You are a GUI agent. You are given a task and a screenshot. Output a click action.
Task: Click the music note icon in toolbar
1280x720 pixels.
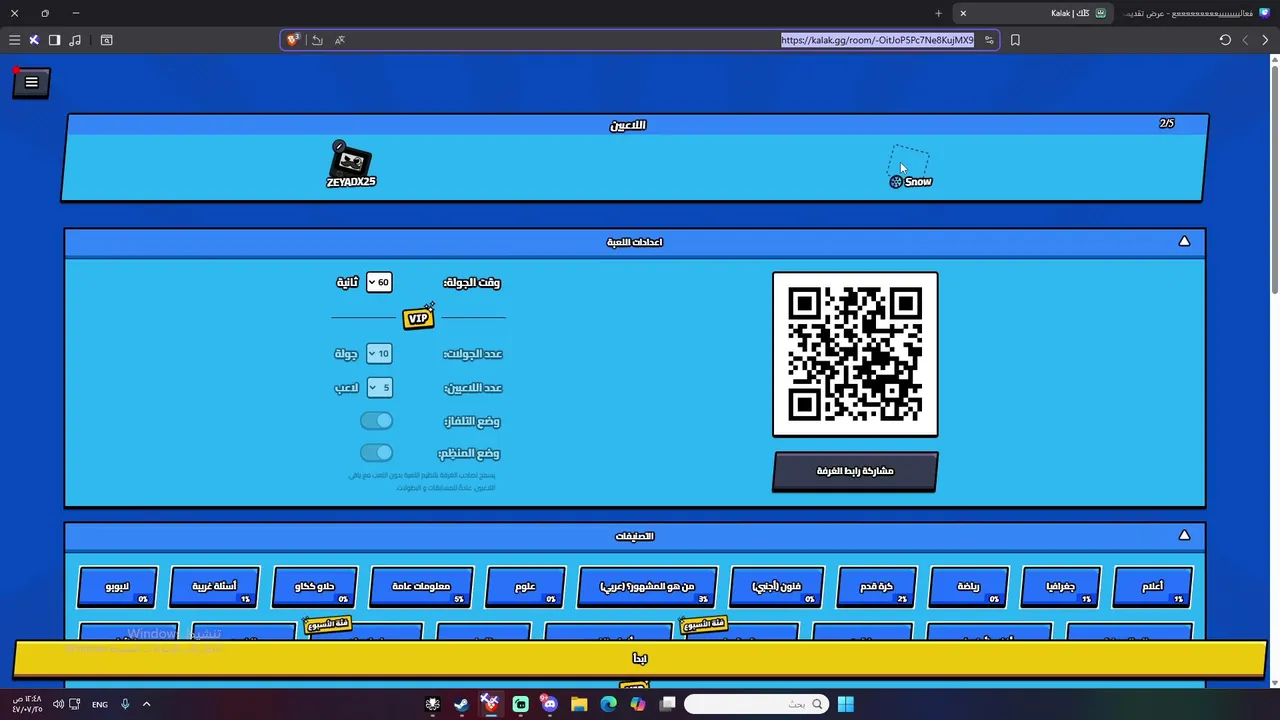75,40
